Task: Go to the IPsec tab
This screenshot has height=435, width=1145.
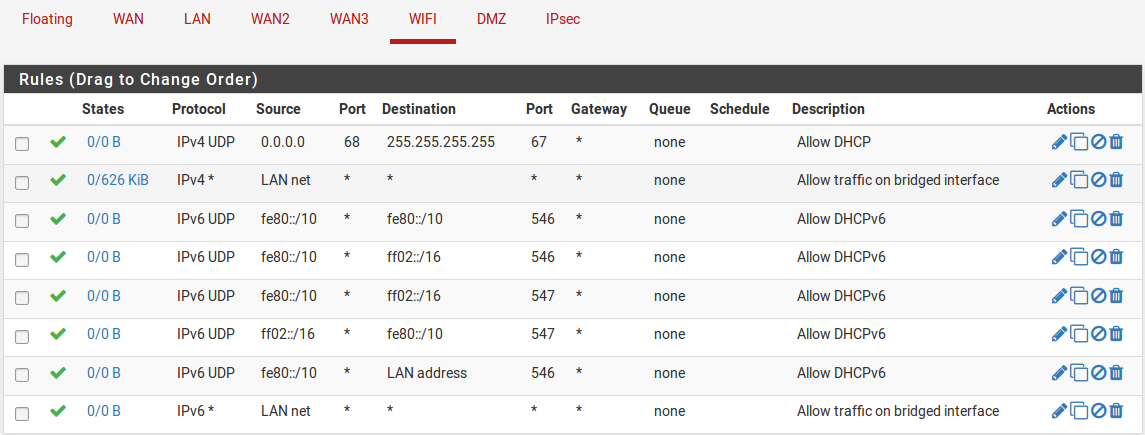Action: [563, 19]
